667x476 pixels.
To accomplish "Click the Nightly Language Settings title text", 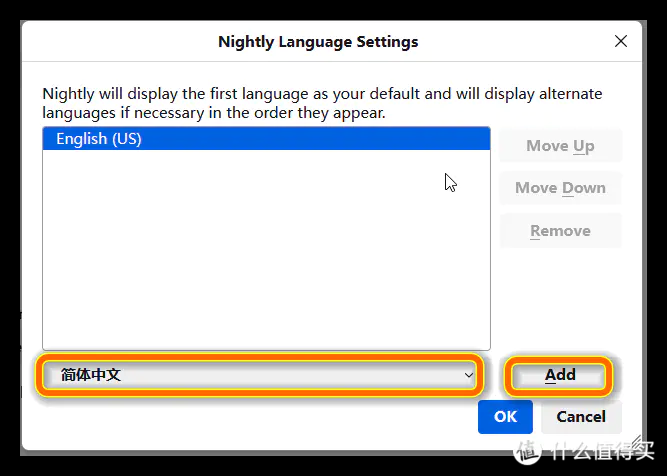I will tap(318, 42).
